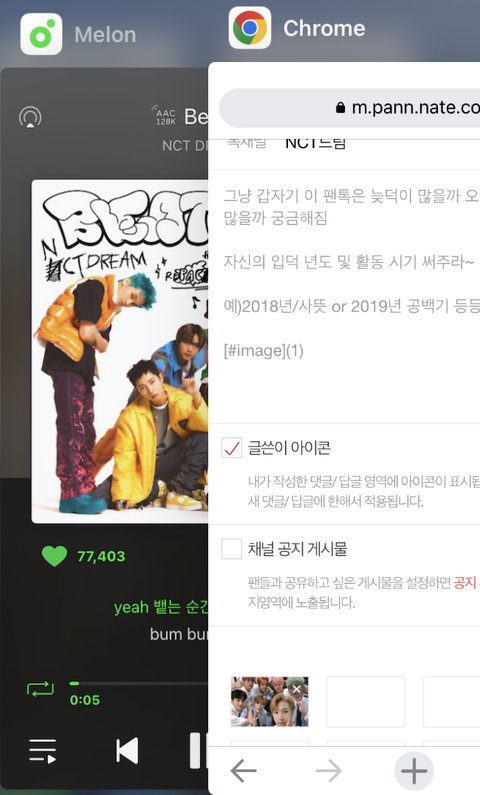This screenshot has height=795, width=480.
Task: Tap the Chrome app icon
Action: (x=249, y=28)
